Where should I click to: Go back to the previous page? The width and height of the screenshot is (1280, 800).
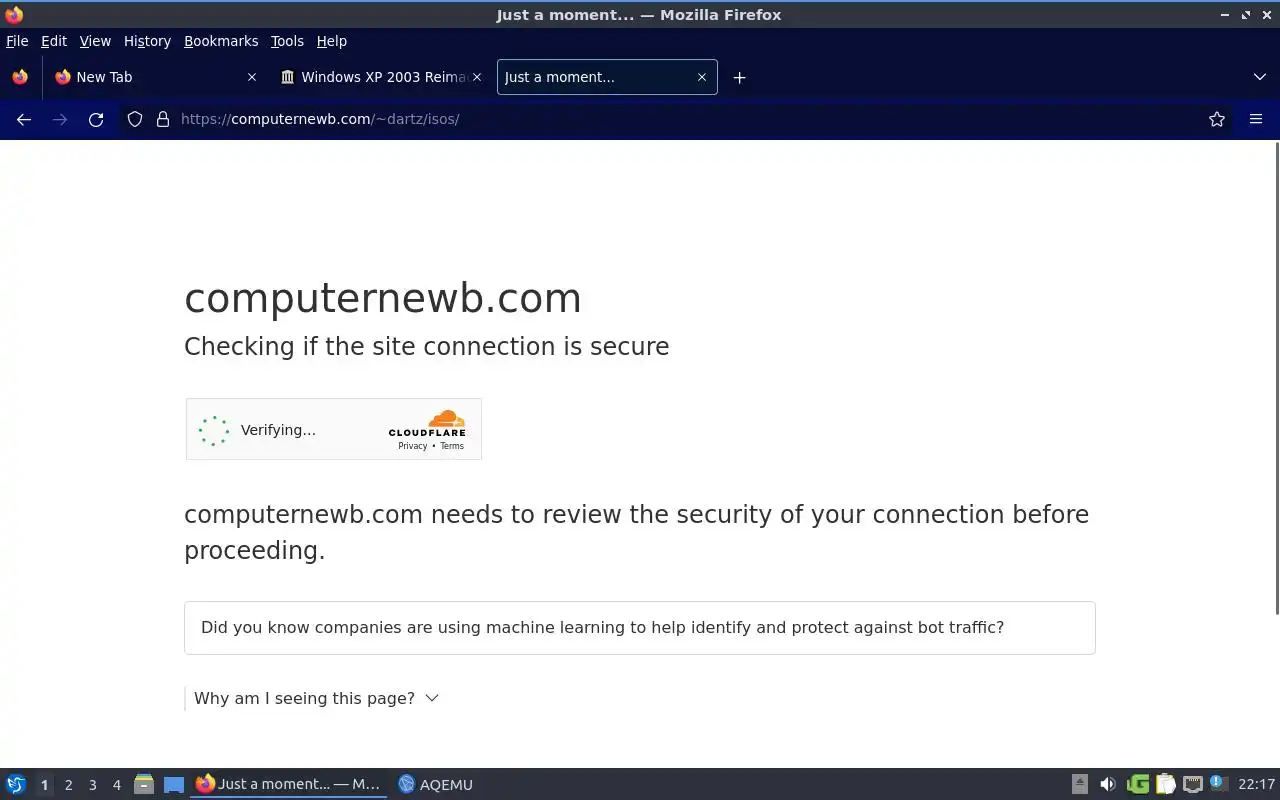(24, 119)
